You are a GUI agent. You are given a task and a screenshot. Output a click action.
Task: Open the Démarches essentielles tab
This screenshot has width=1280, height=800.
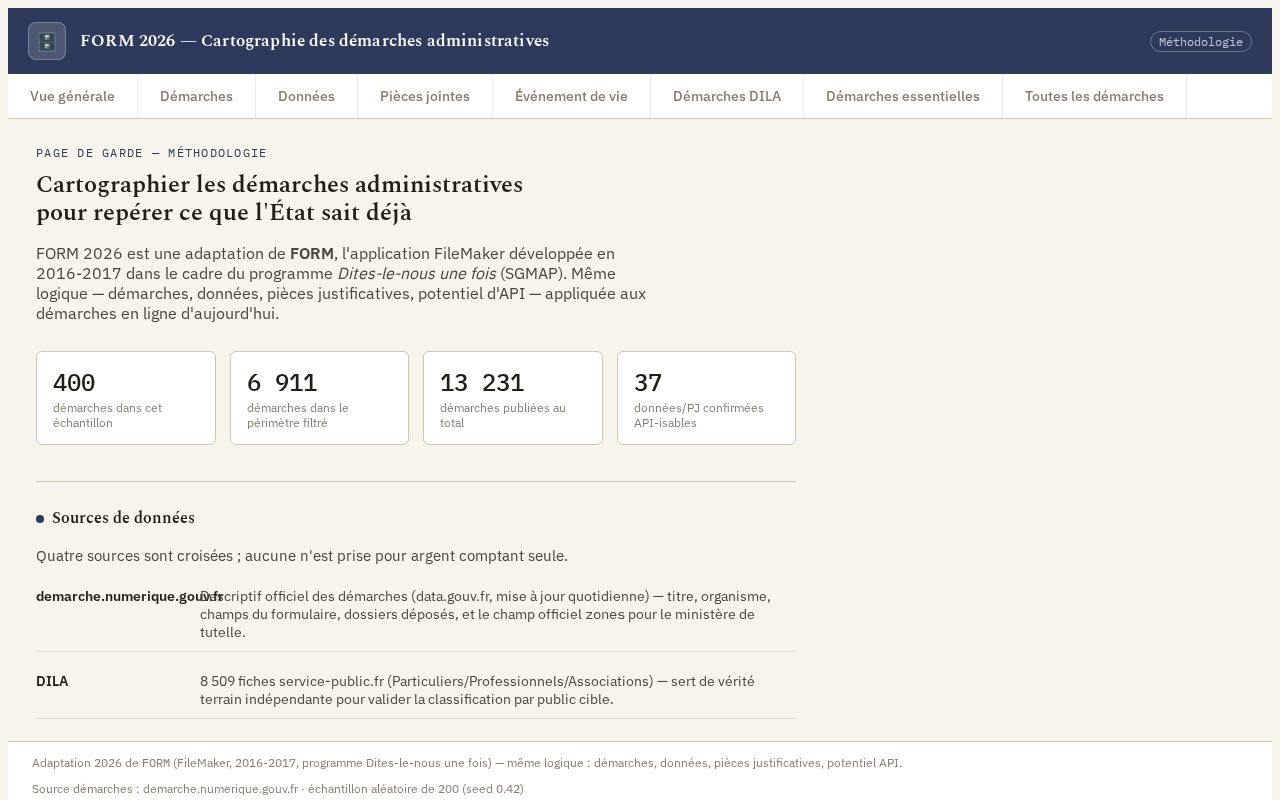pyautogui.click(x=903, y=96)
